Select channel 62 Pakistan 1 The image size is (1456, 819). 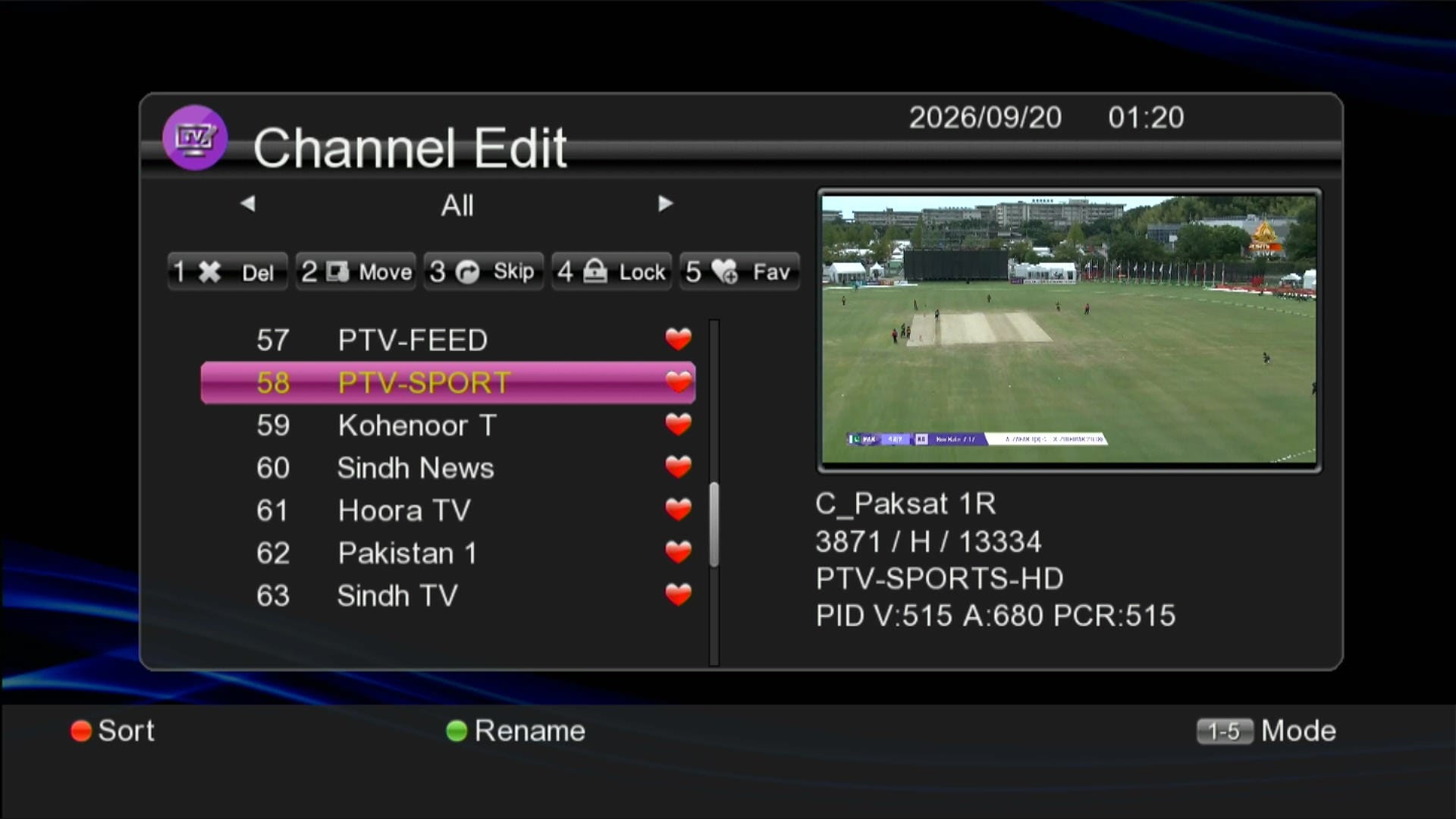[448, 552]
